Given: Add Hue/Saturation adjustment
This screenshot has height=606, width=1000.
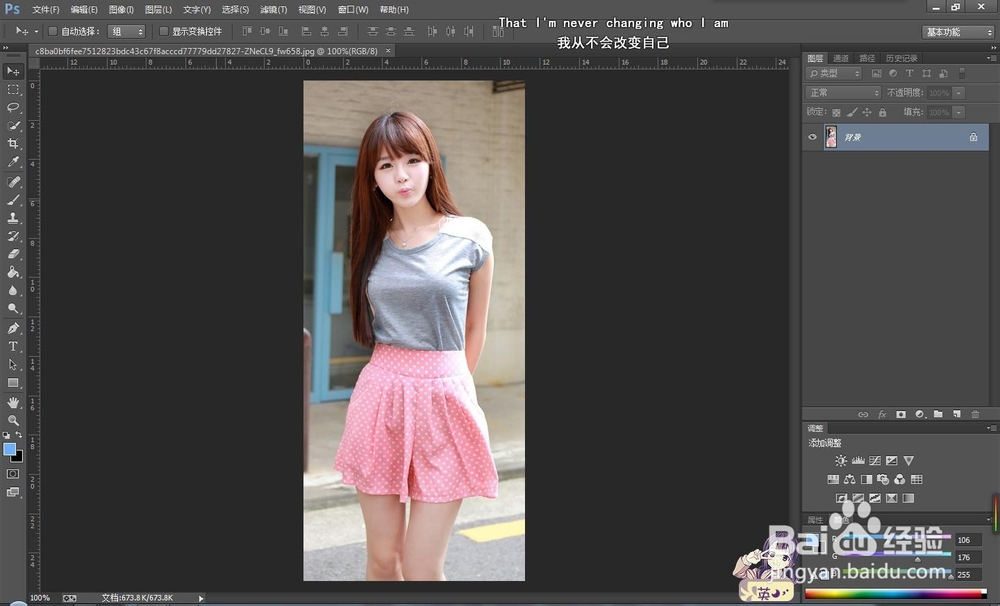Looking at the screenshot, I should pos(833,479).
